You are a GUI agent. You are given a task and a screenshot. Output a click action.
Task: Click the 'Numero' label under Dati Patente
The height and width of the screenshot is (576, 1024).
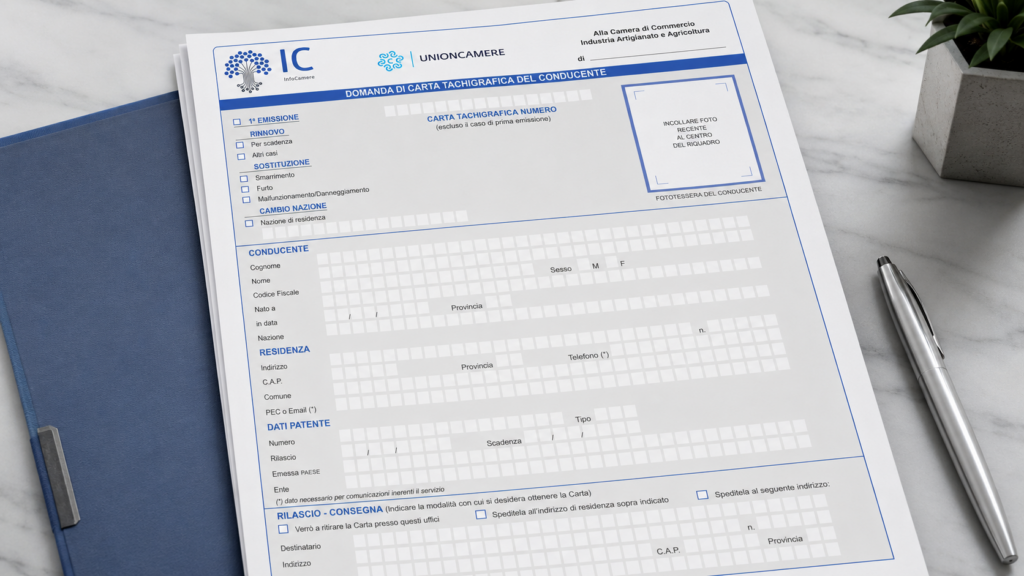pyautogui.click(x=281, y=443)
